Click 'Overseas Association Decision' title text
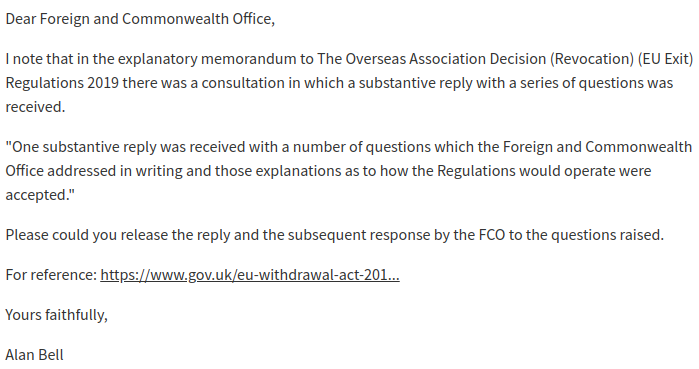 445,59
